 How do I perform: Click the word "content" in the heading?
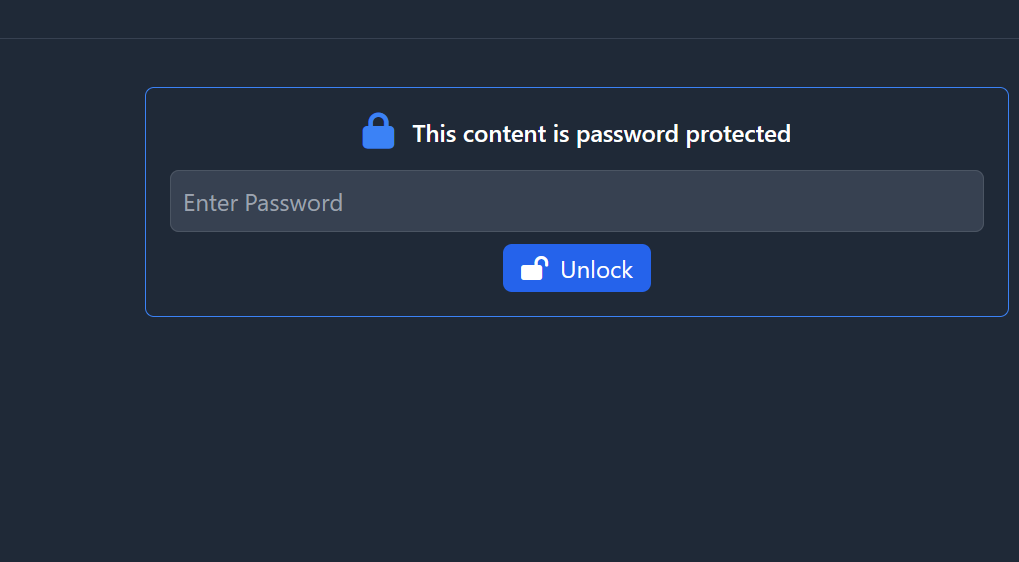coord(504,134)
